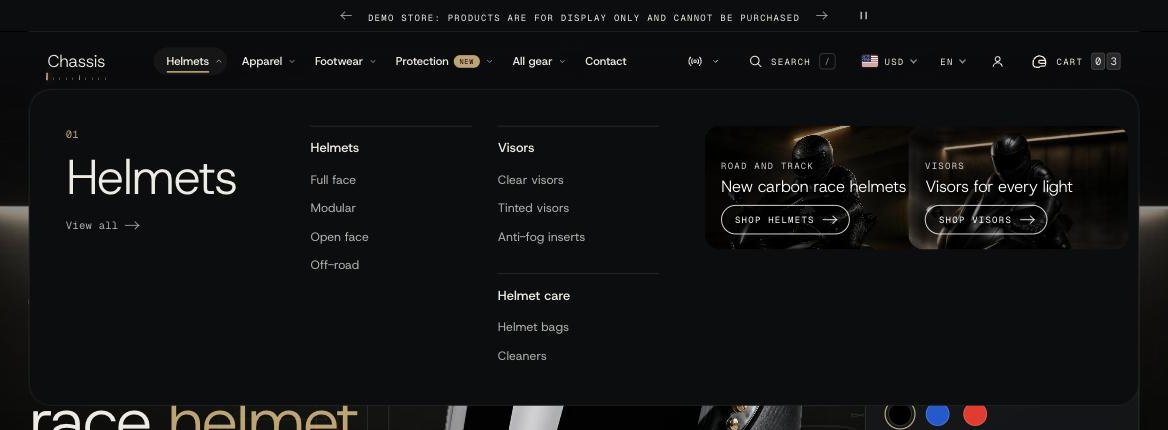Show the next announcement with the right arrow
Image resolution: width=1168 pixels, height=430 pixels.
pos(822,16)
